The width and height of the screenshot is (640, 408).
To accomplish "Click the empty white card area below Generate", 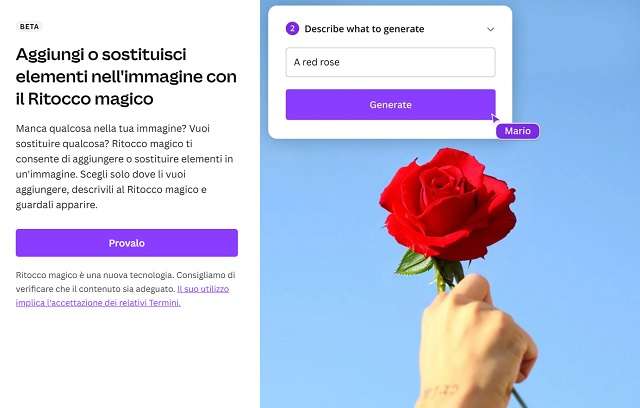I will pyautogui.click(x=380, y=130).
